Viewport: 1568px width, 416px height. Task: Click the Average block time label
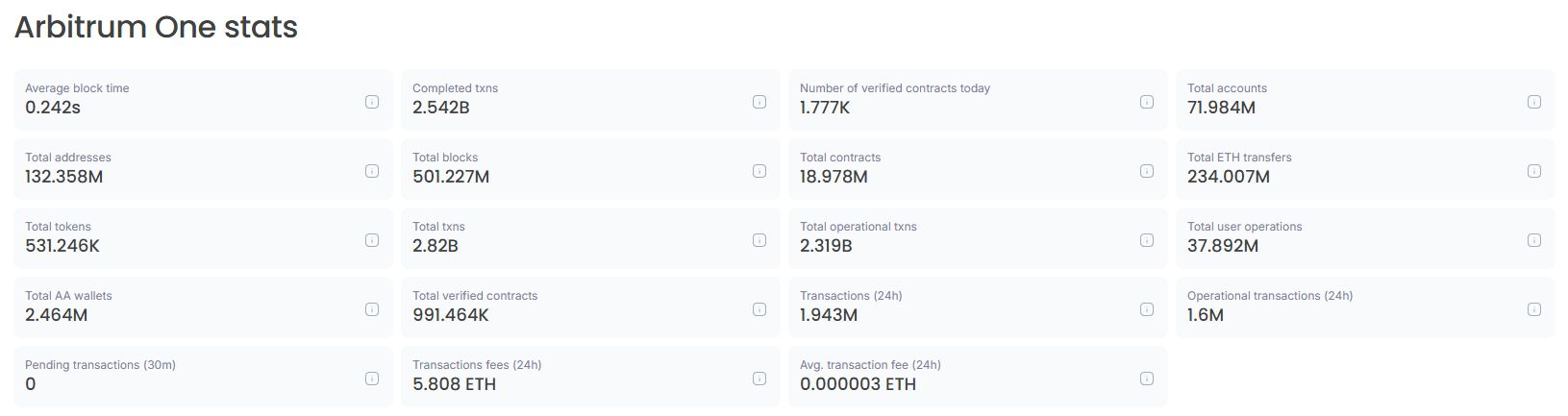click(77, 88)
